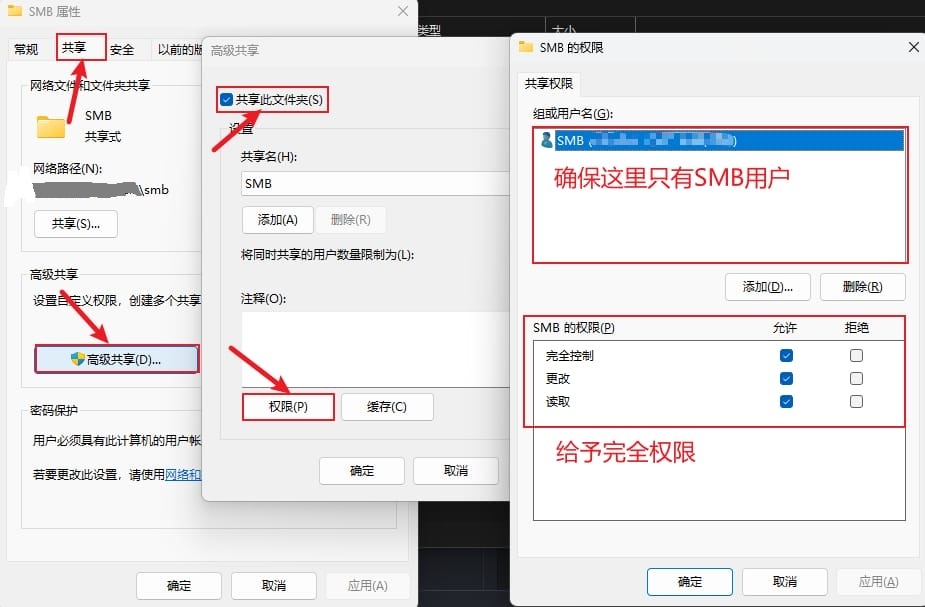Click the user icon of the SMB entry

pyautogui.click(x=546, y=140)
